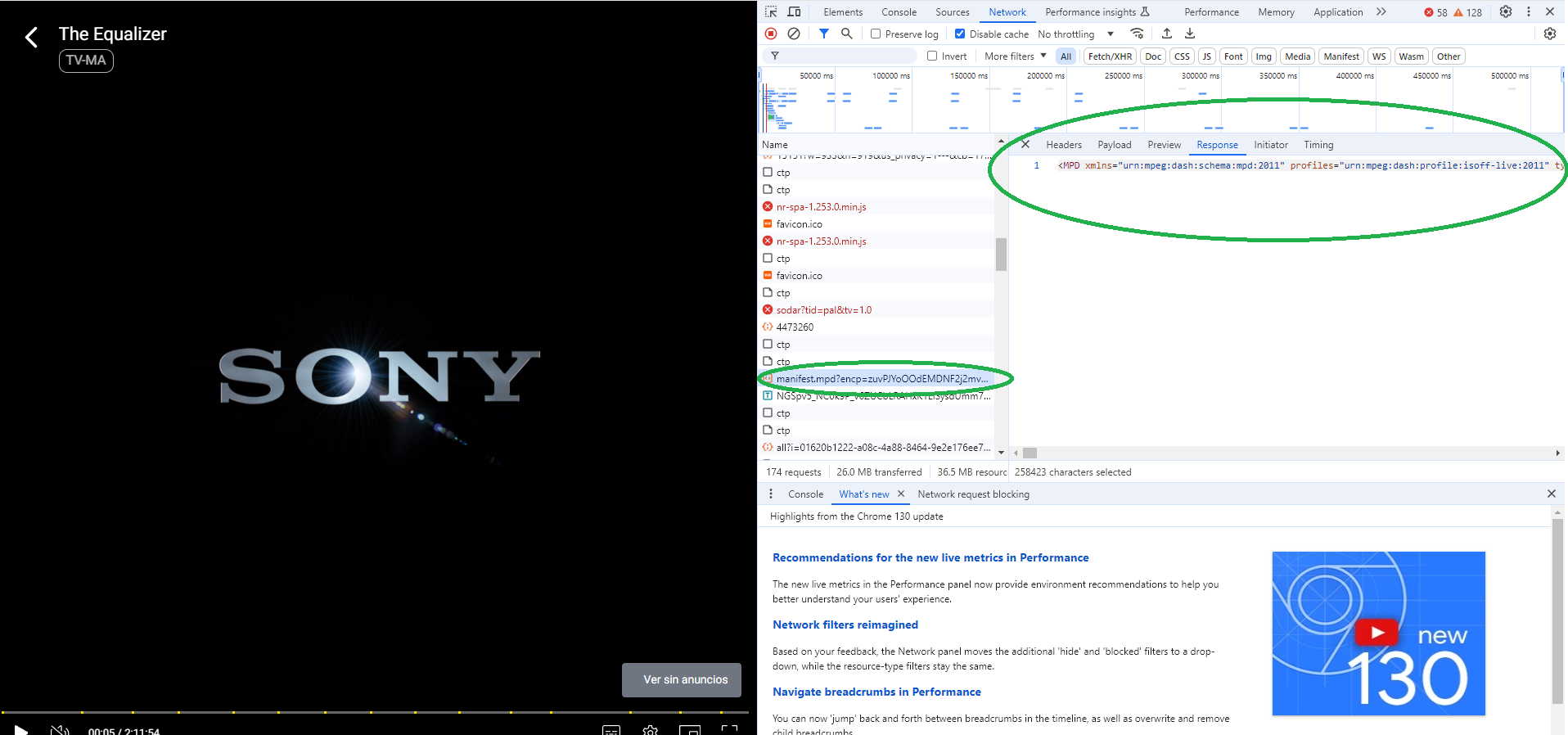Toggle the network filter funnel icon

[824, 34]
